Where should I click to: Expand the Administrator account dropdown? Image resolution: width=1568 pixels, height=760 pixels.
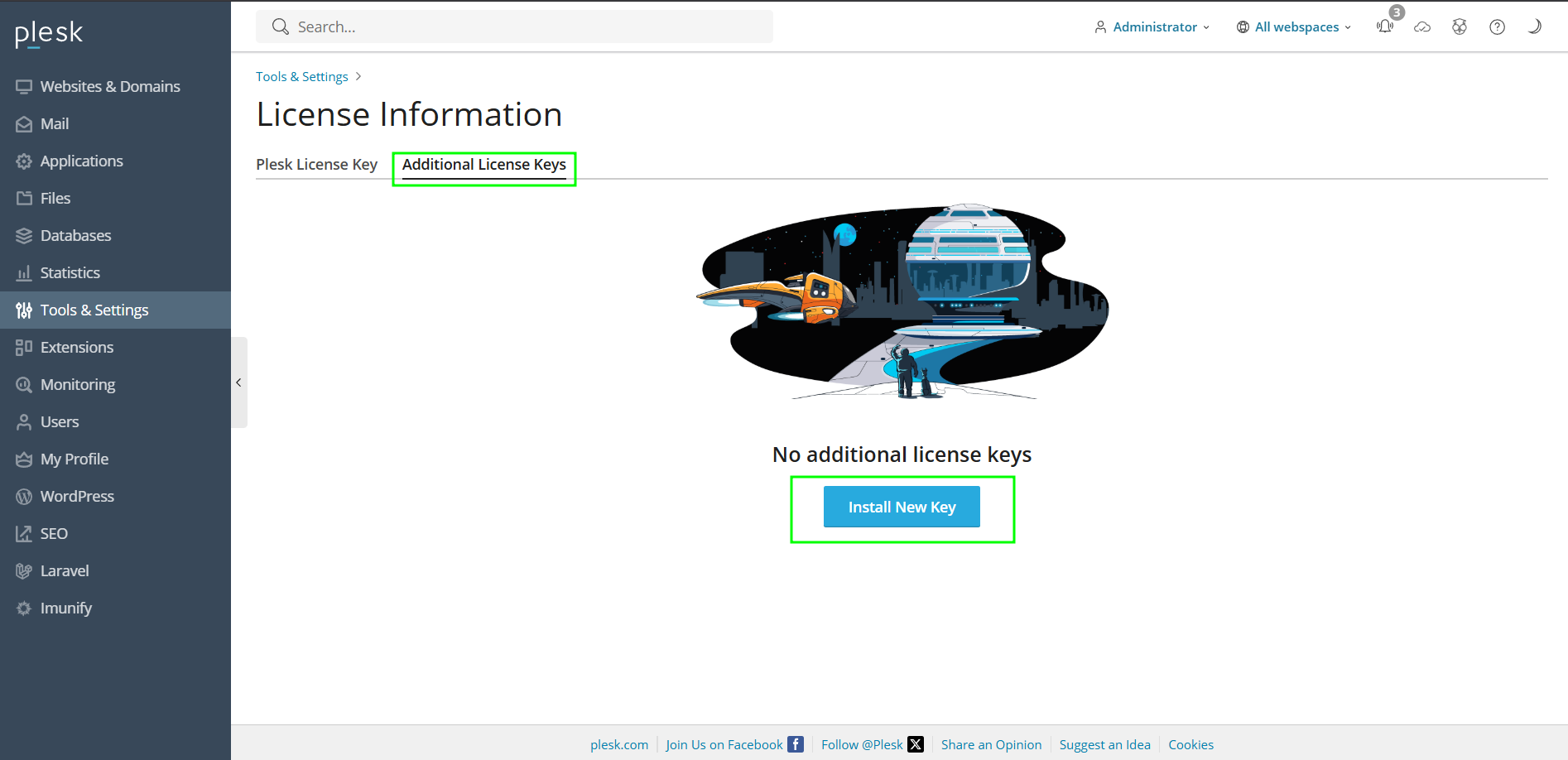[x=1152, y=27]
